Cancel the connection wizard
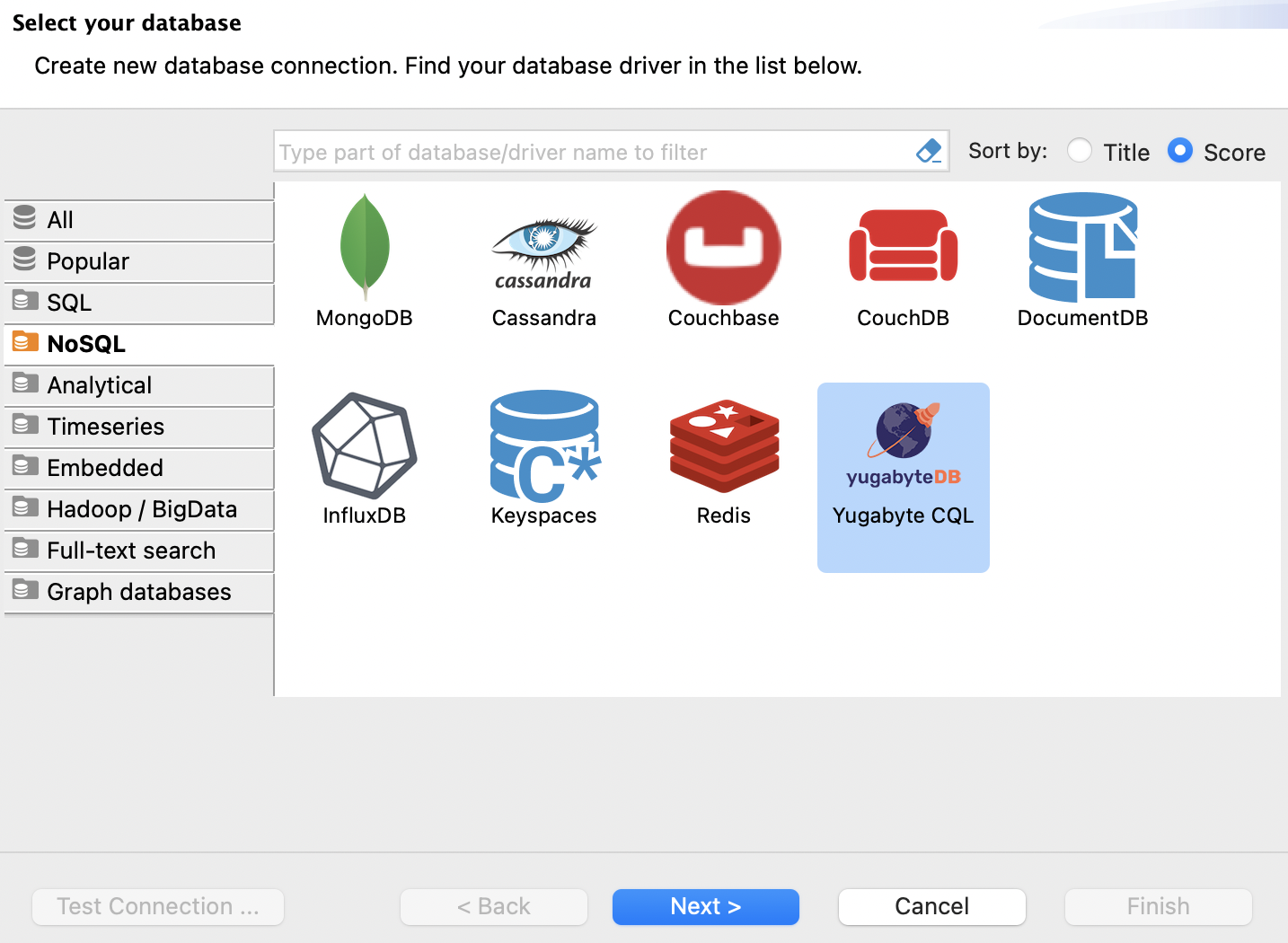The height and width of the screenshot is (943, 1288). (x=931, y=906)
